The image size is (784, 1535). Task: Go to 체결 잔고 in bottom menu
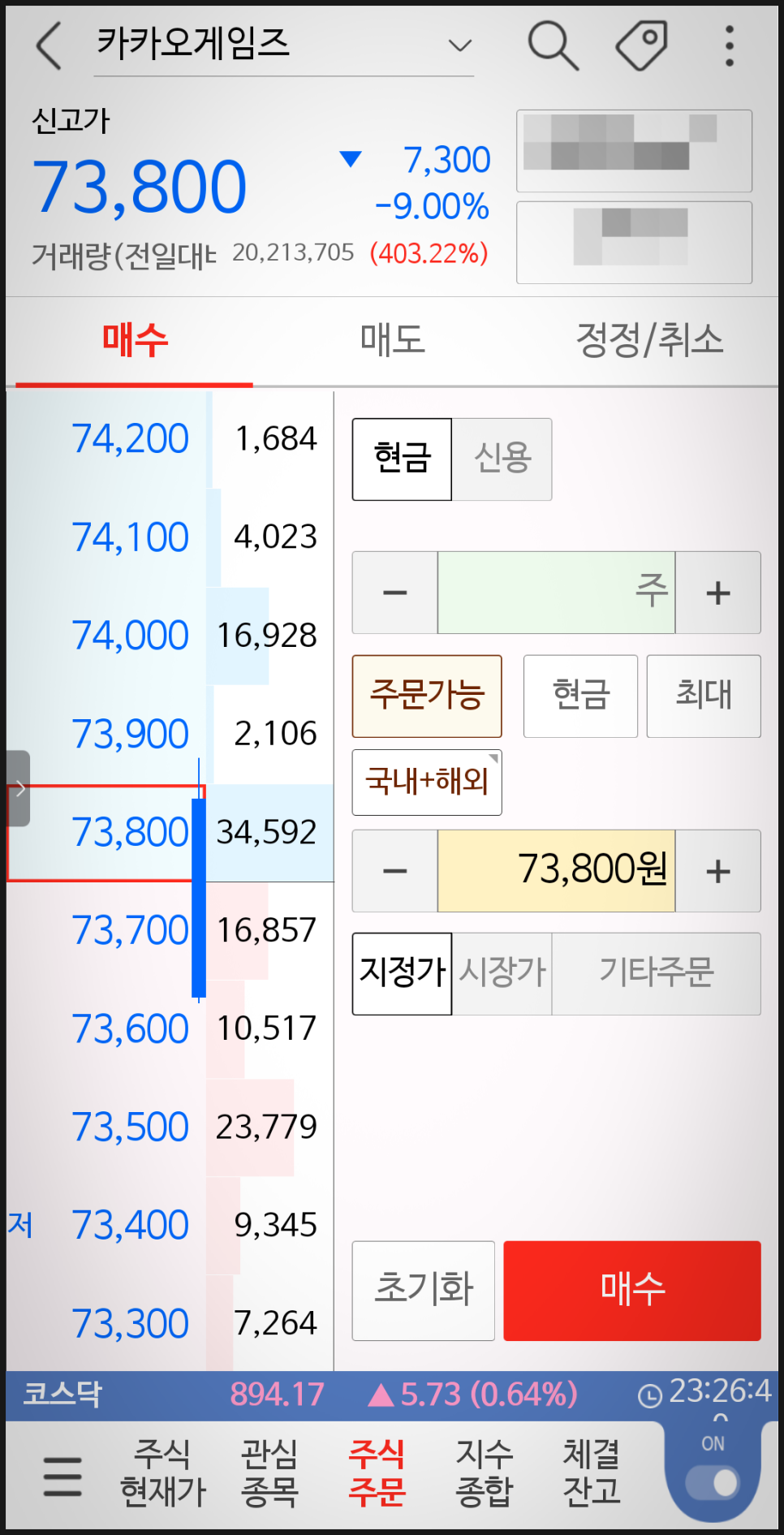click(592, 1472)
